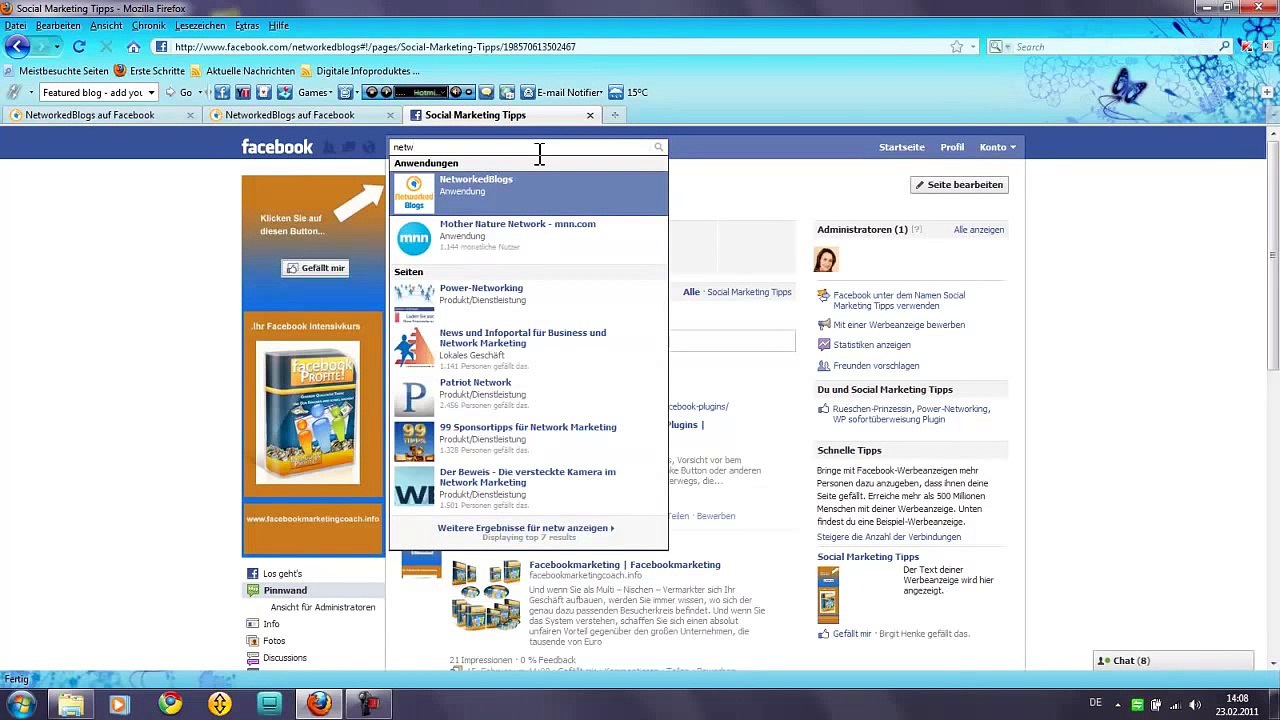Open Meistbesuchte Seiten bookmark
The image size is (1280, 720).
pos(55,71)
